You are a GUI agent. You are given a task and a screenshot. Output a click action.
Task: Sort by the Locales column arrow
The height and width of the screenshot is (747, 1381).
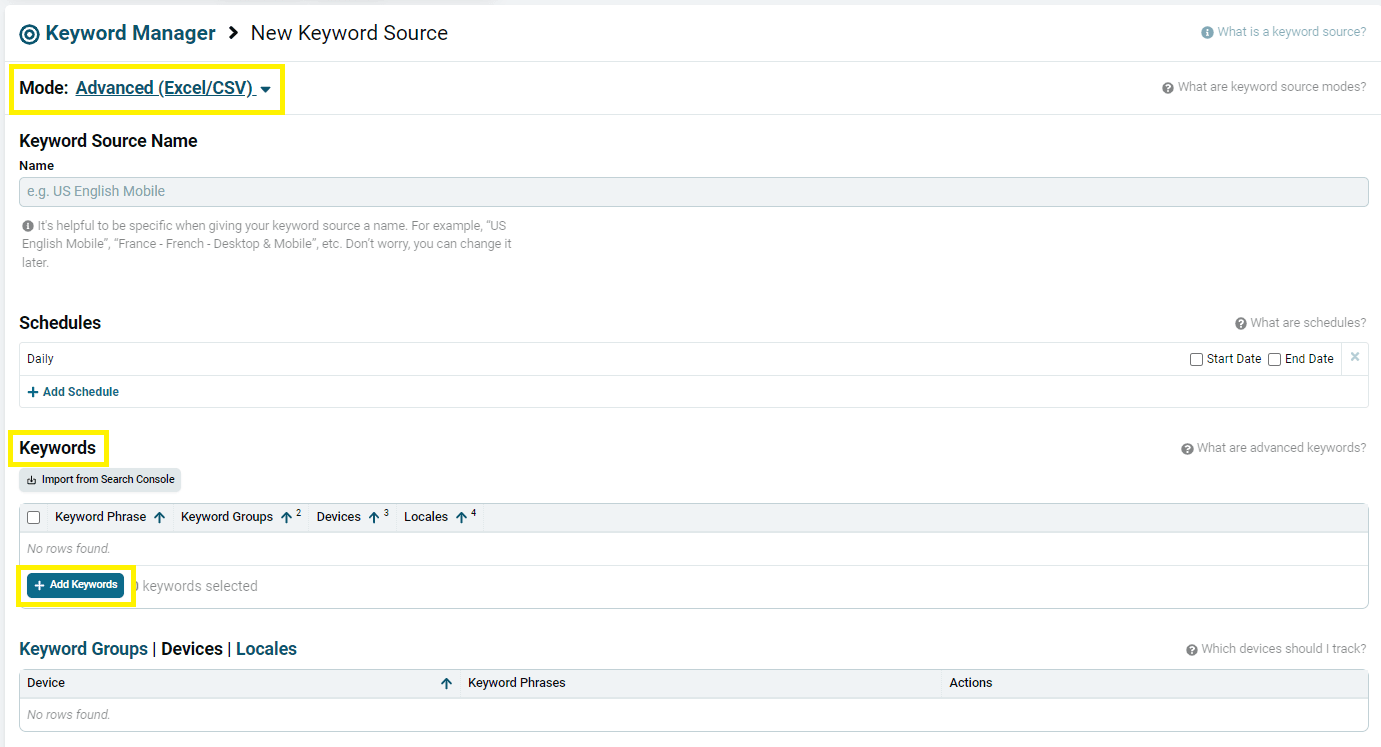461,518
